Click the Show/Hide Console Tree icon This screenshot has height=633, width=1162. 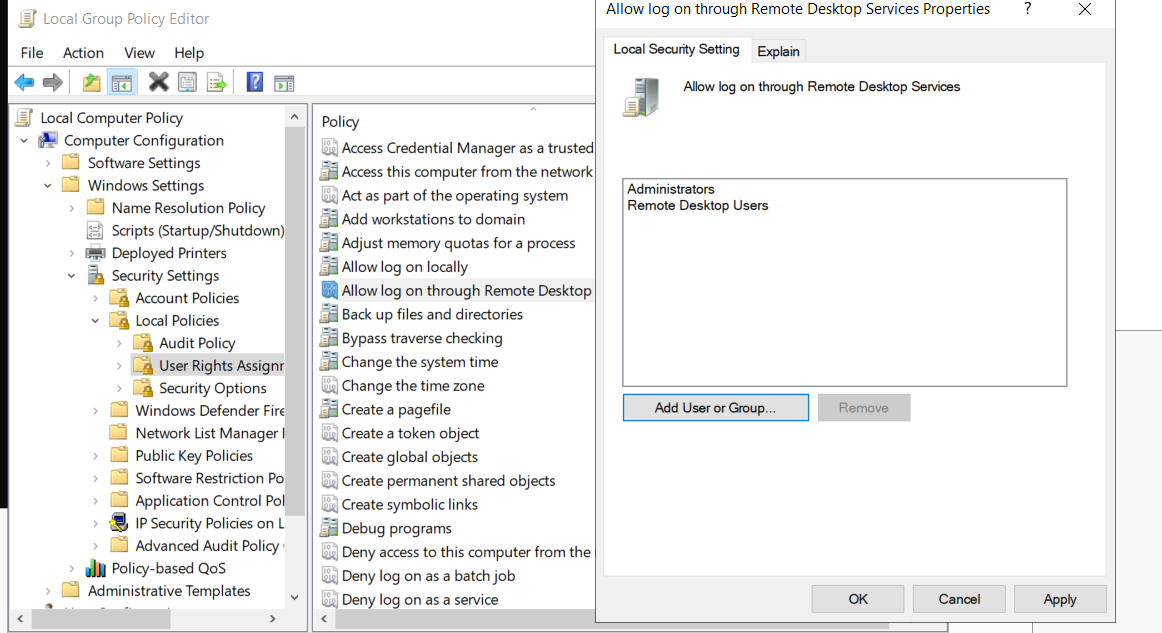coord(122,82)
